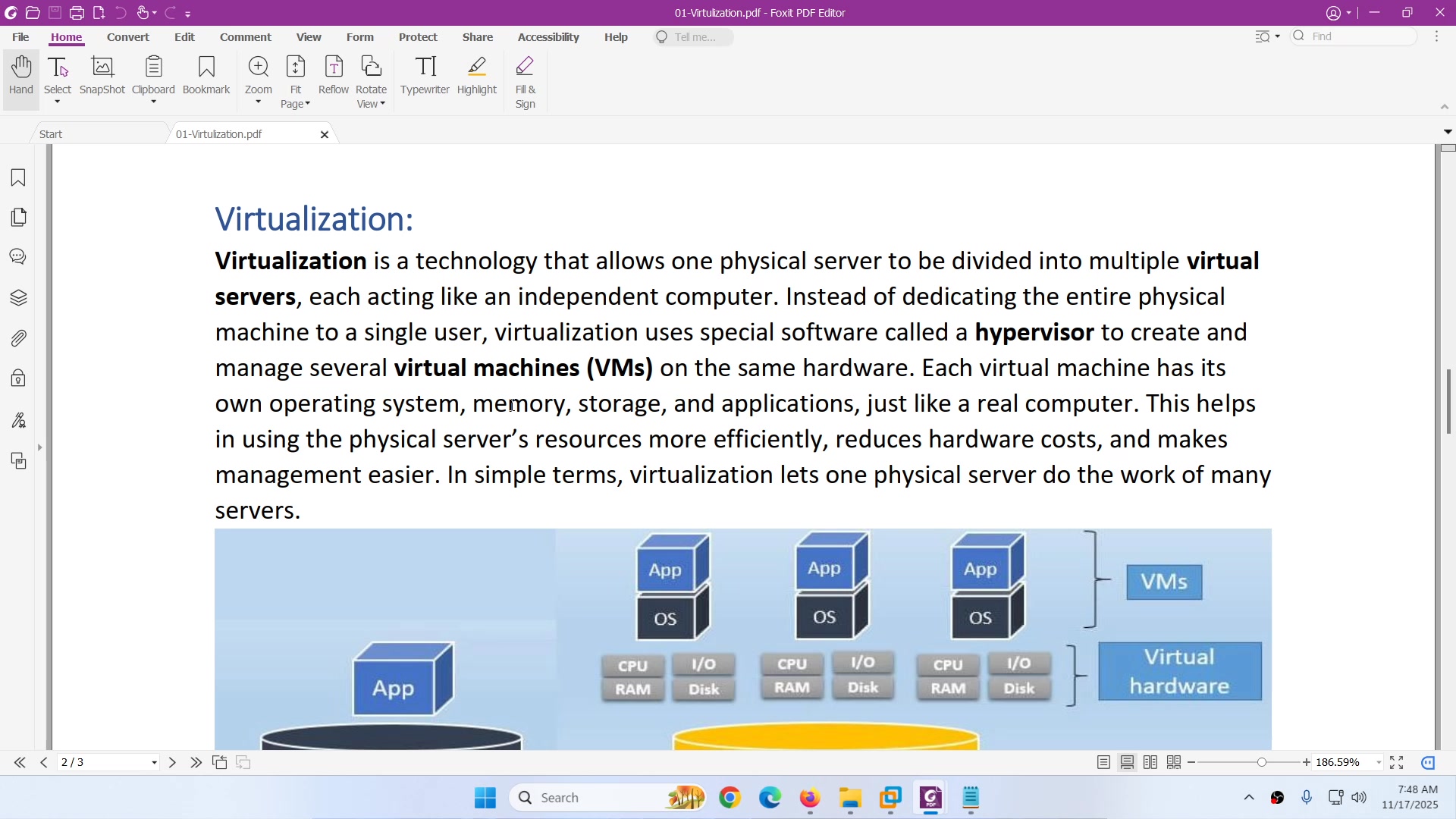Open the Comment ribbon tab
The width and height of the screenshot is (1456, 819).
[x=246, y=37]
